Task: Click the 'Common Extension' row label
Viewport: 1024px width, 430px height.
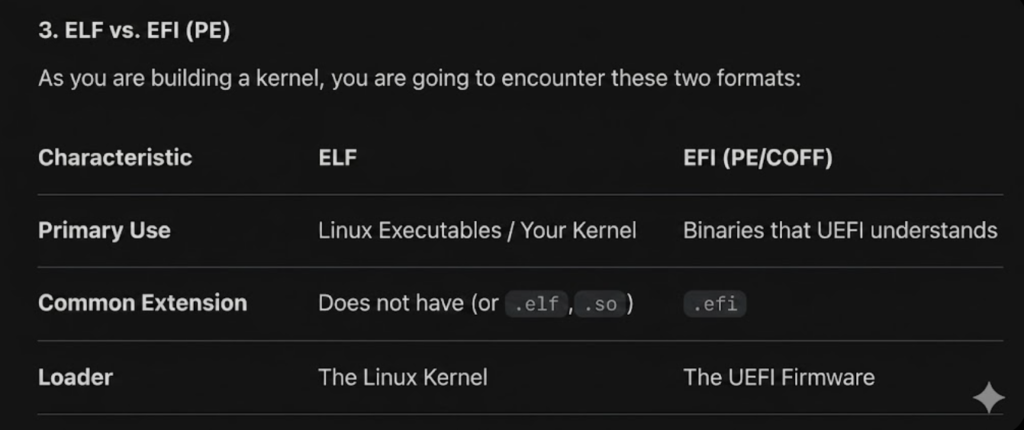Action: [x=142, y=303]
